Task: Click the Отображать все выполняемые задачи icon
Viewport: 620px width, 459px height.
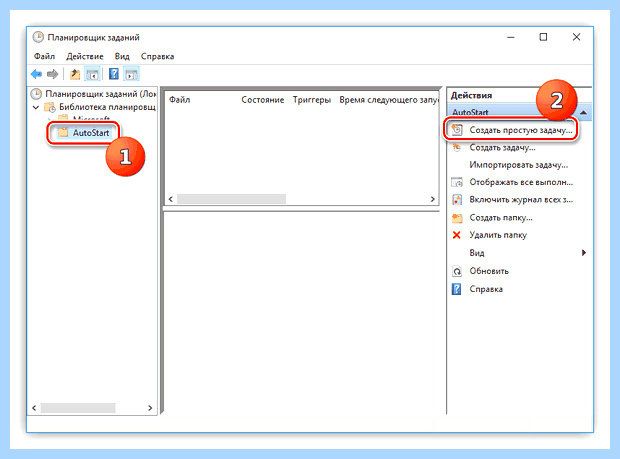Action: pos(457,182)
